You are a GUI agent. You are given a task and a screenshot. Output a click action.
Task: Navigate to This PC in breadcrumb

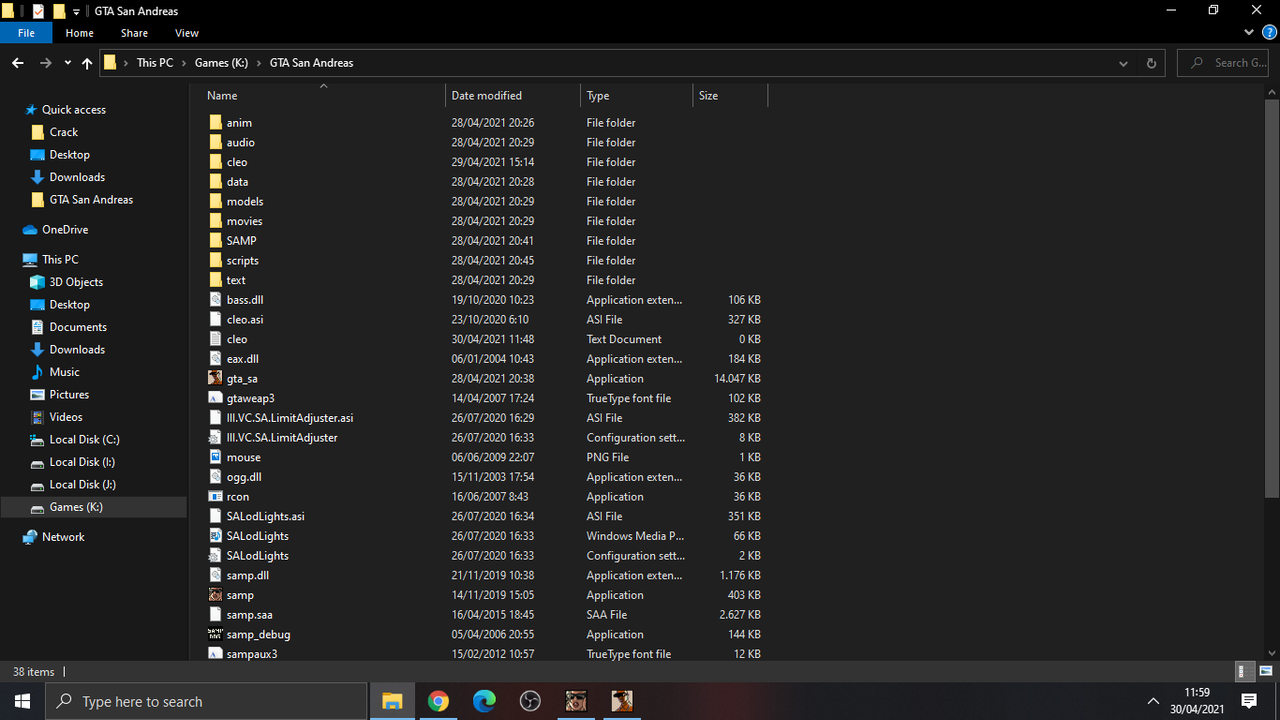click(155, 62)
